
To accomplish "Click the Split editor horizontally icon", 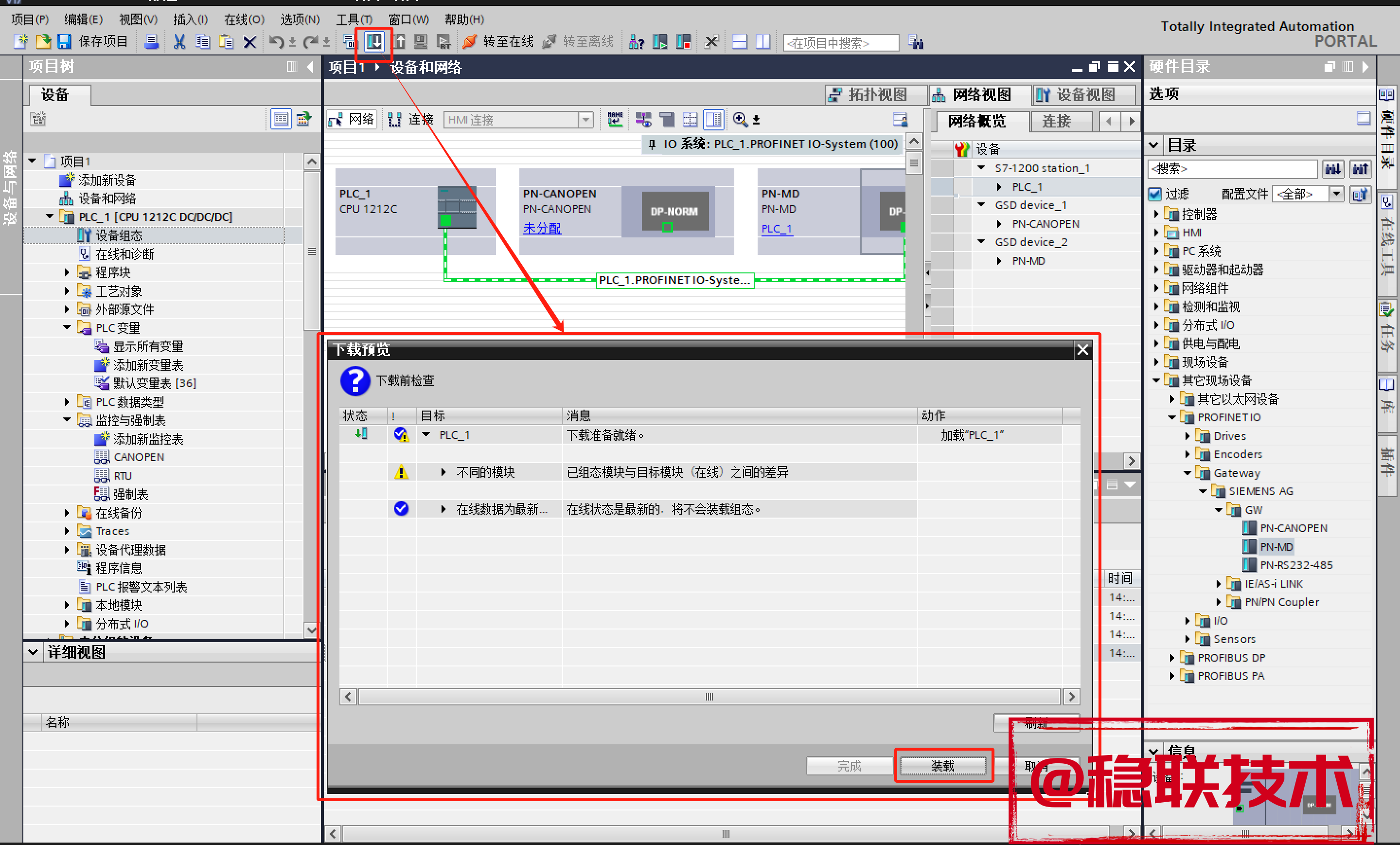I will tap(739, 41).
